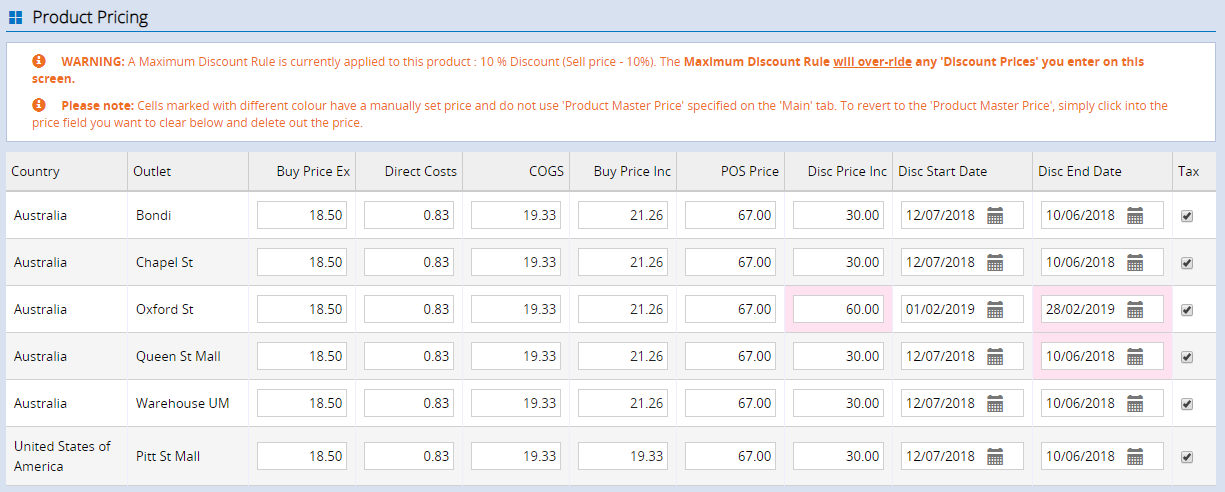The width and height of the screenshot is (1225, 492).
Task: Edit Bondi Buy Price Ex field
Action: (x=302, y=215)
